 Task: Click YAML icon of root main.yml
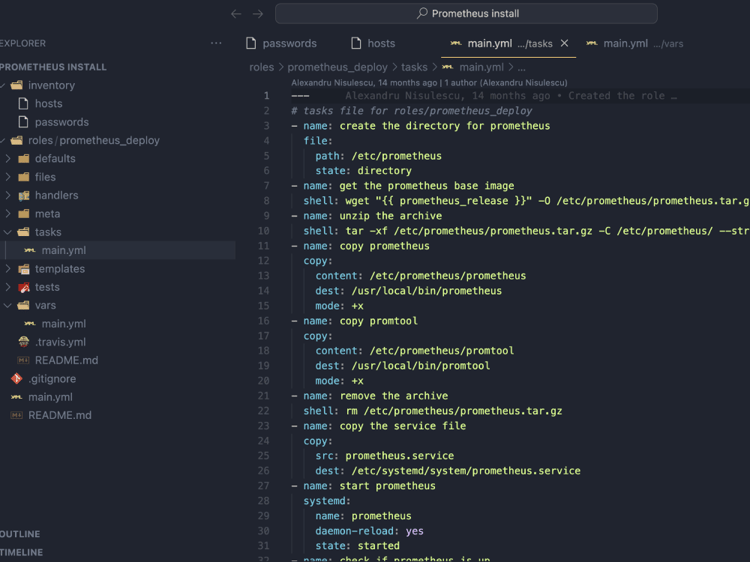(17, 397)
